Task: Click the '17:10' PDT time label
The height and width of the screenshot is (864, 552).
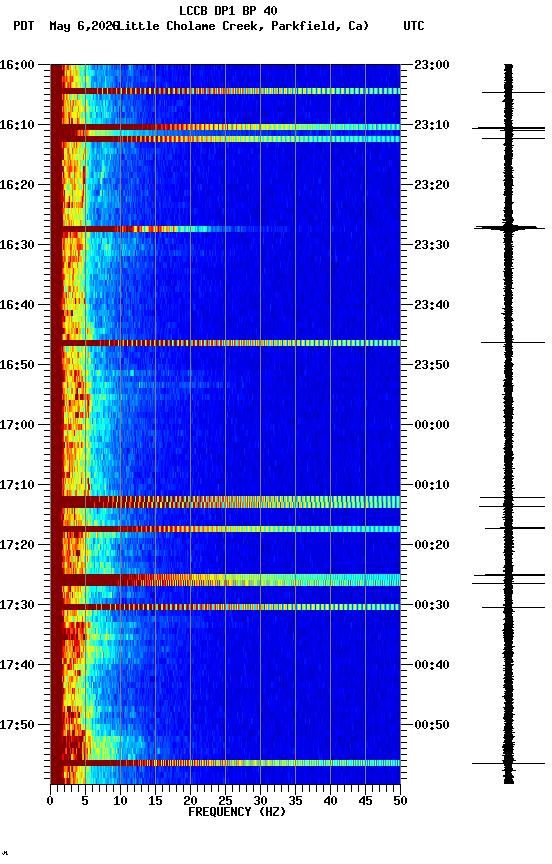Action: pos(17,485)
